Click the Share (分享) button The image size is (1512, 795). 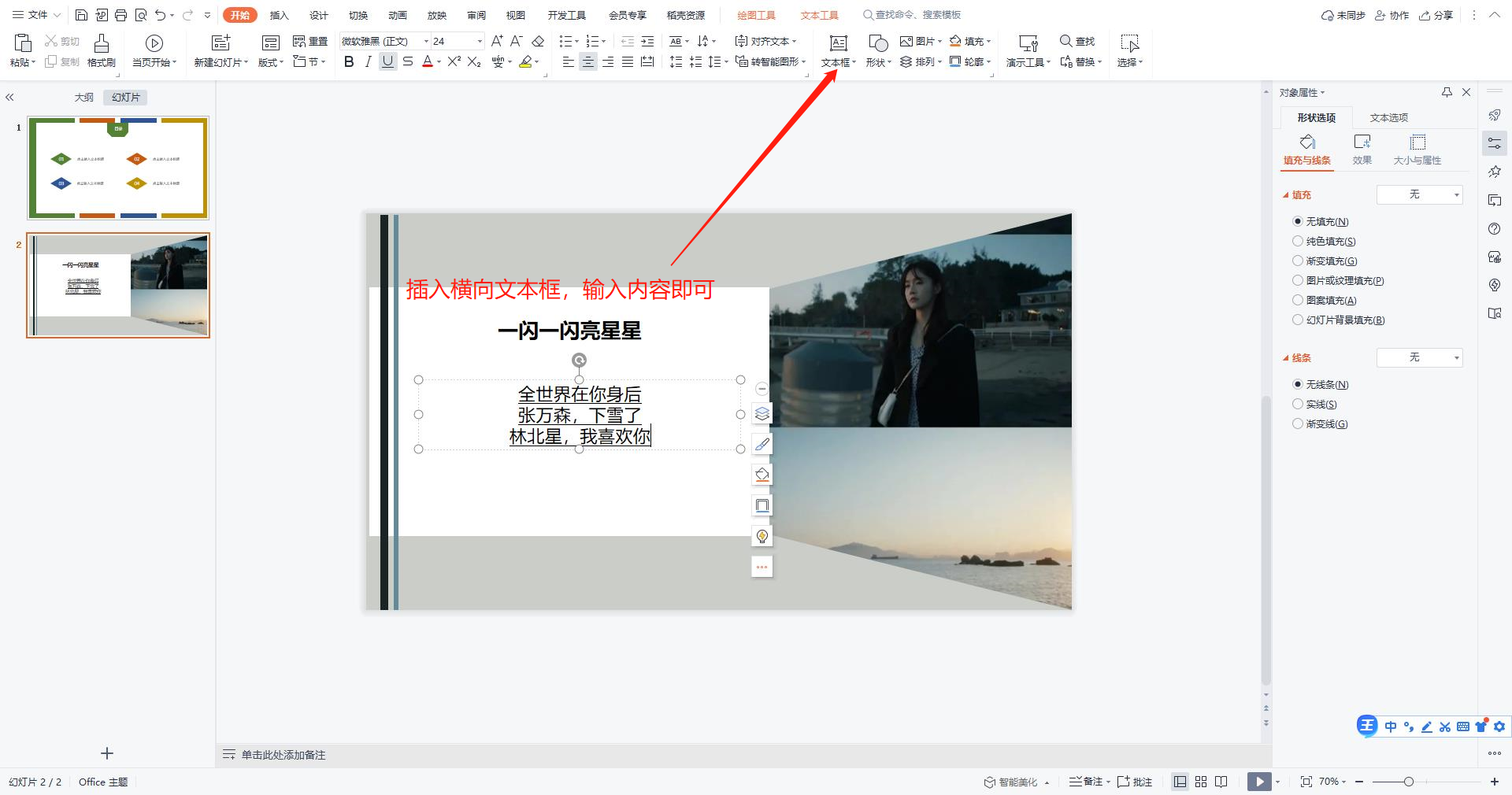pos(1436,15)
